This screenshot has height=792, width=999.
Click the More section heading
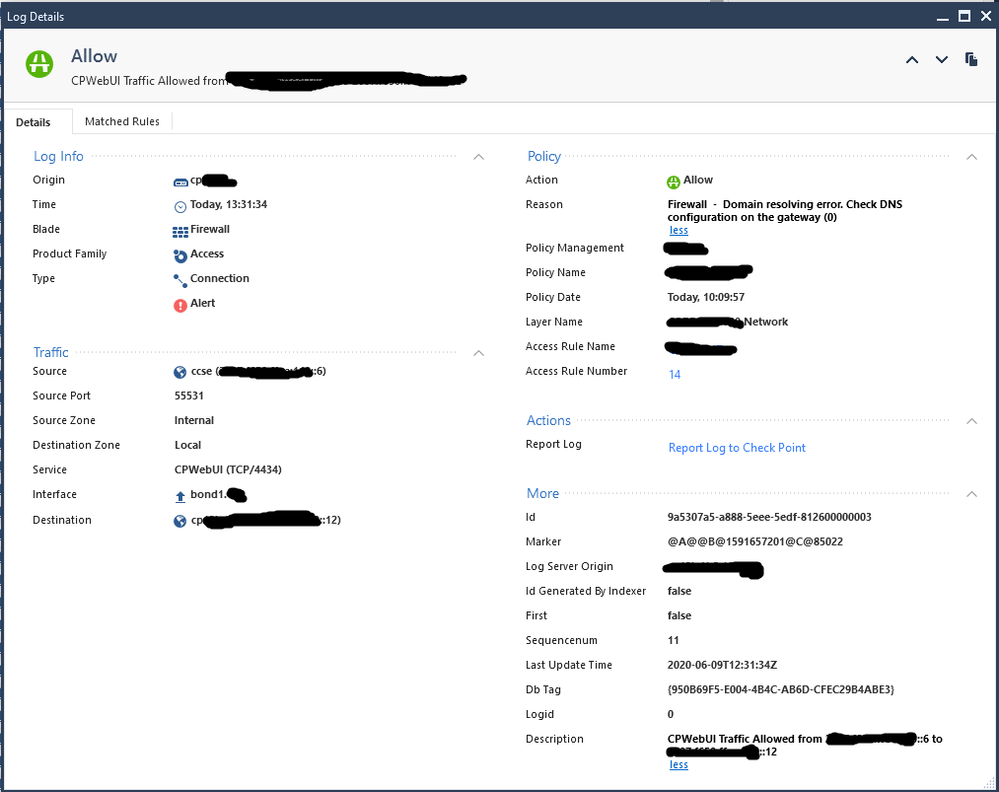[x=543, y=493]
